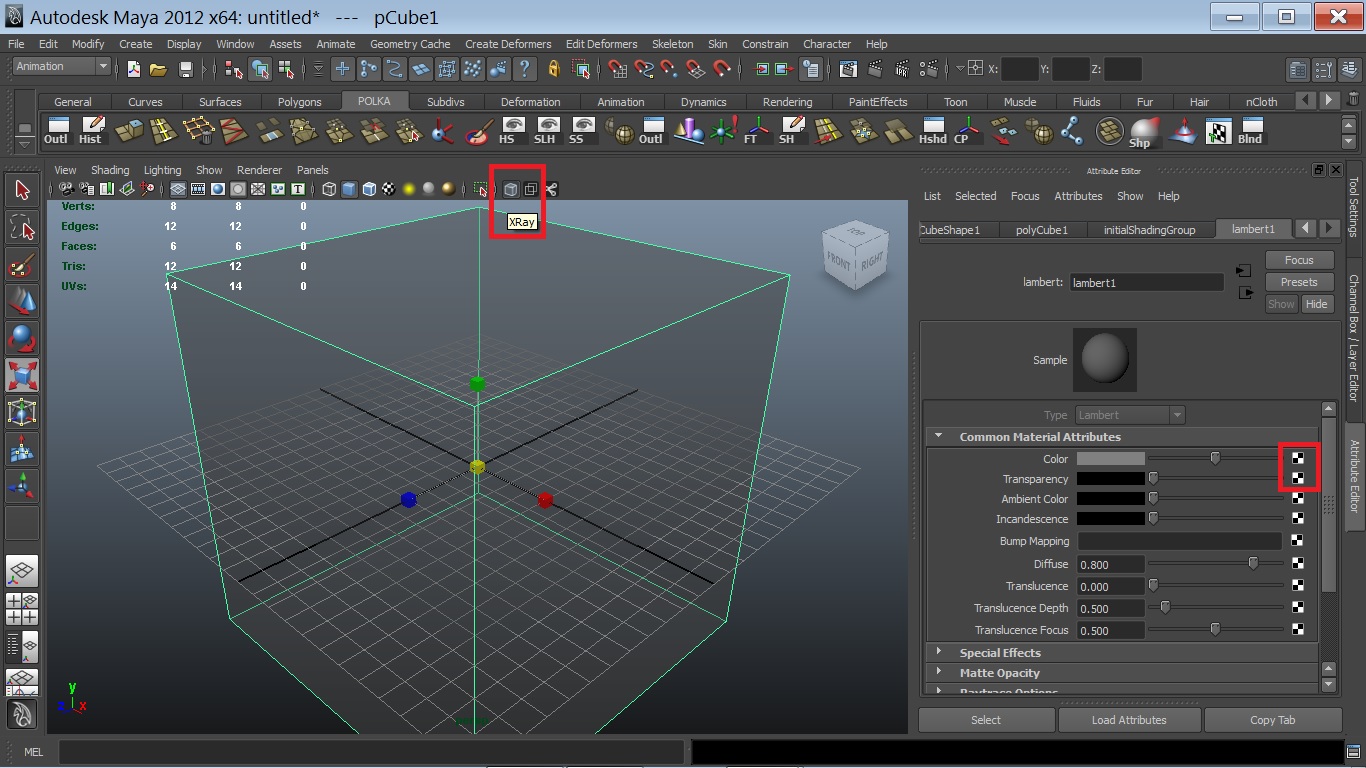
Task: Click the Color attribute gray swatch
Action: pos(1110,459)
